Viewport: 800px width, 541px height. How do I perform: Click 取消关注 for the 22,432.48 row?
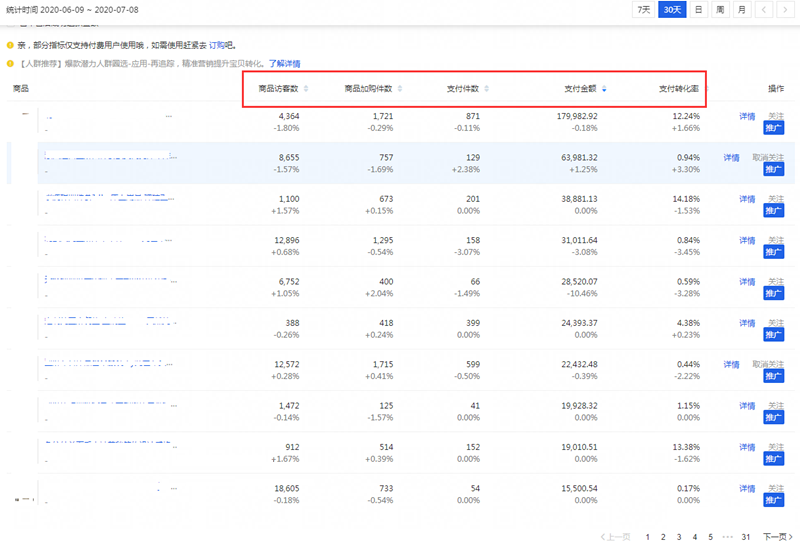coord(768,364)
